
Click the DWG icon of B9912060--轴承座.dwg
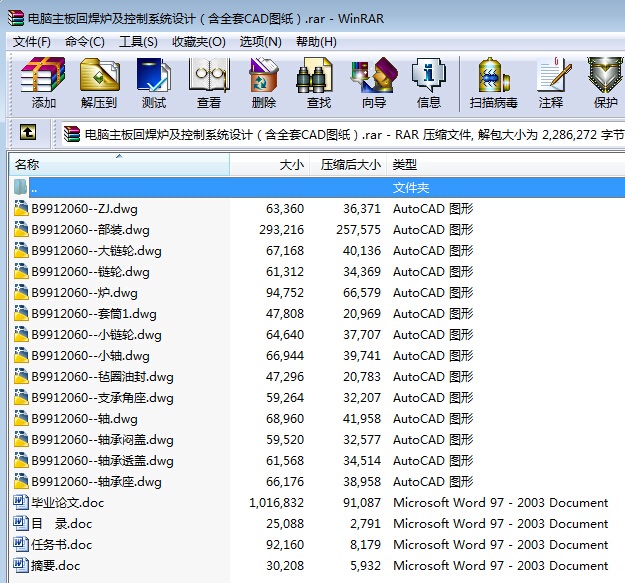point(21,481)
